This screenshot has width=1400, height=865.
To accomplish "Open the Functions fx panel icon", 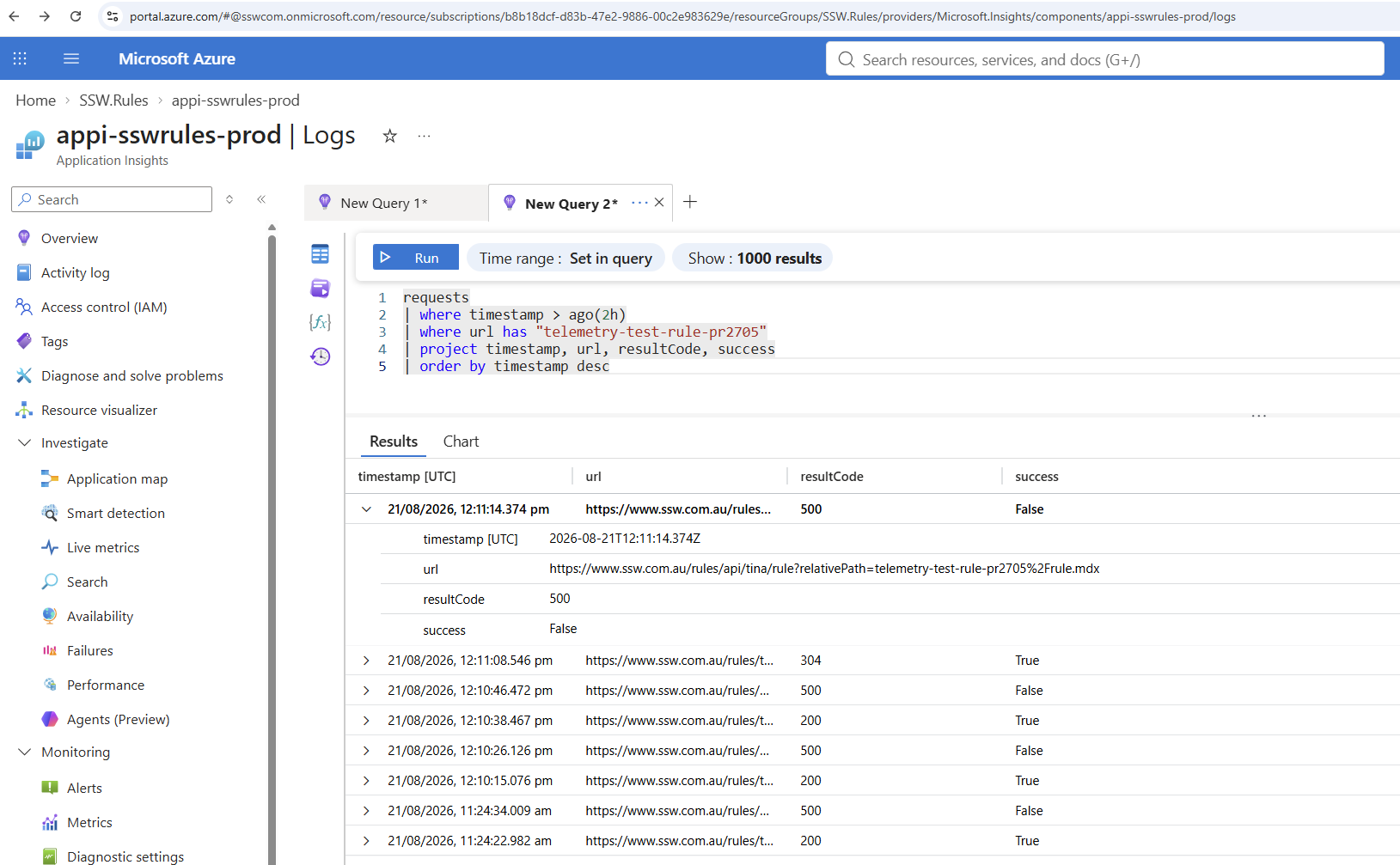I will coord(321,322).
